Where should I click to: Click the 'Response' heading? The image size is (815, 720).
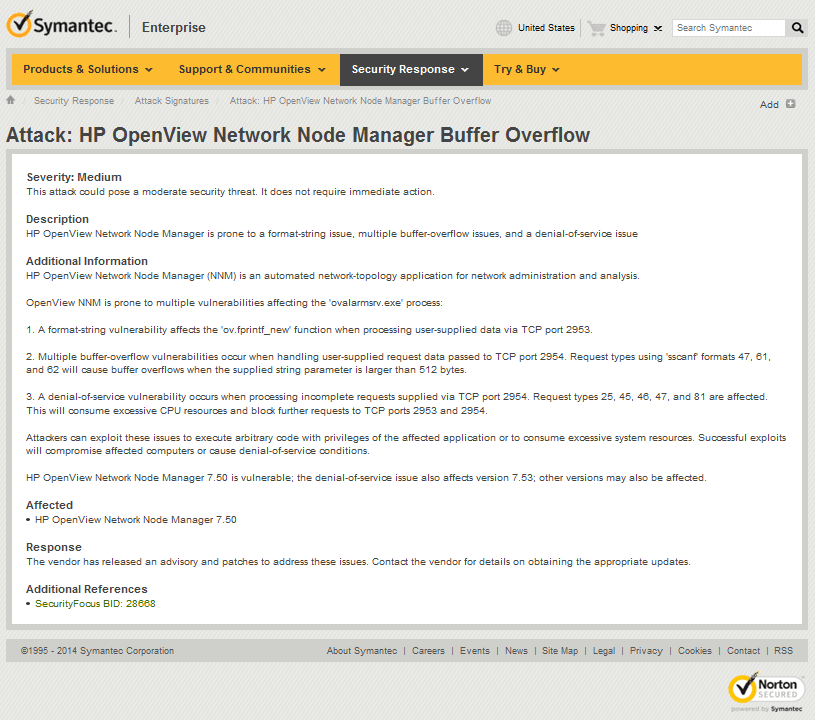click(x=54, y=547)
